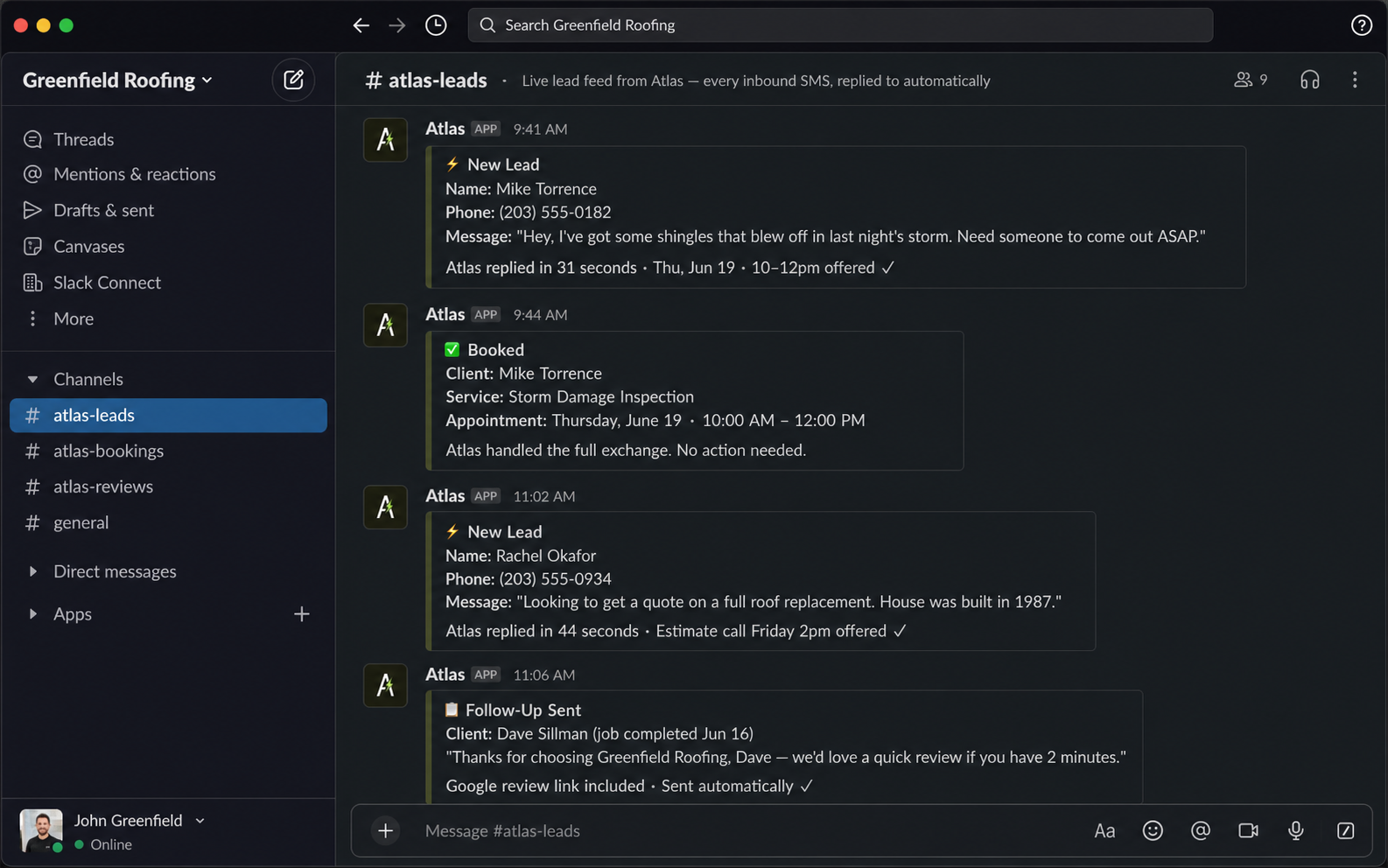Select the atlas-leads channel
The height and width of the screenshot is (868, 1388).
coord(168,416)
